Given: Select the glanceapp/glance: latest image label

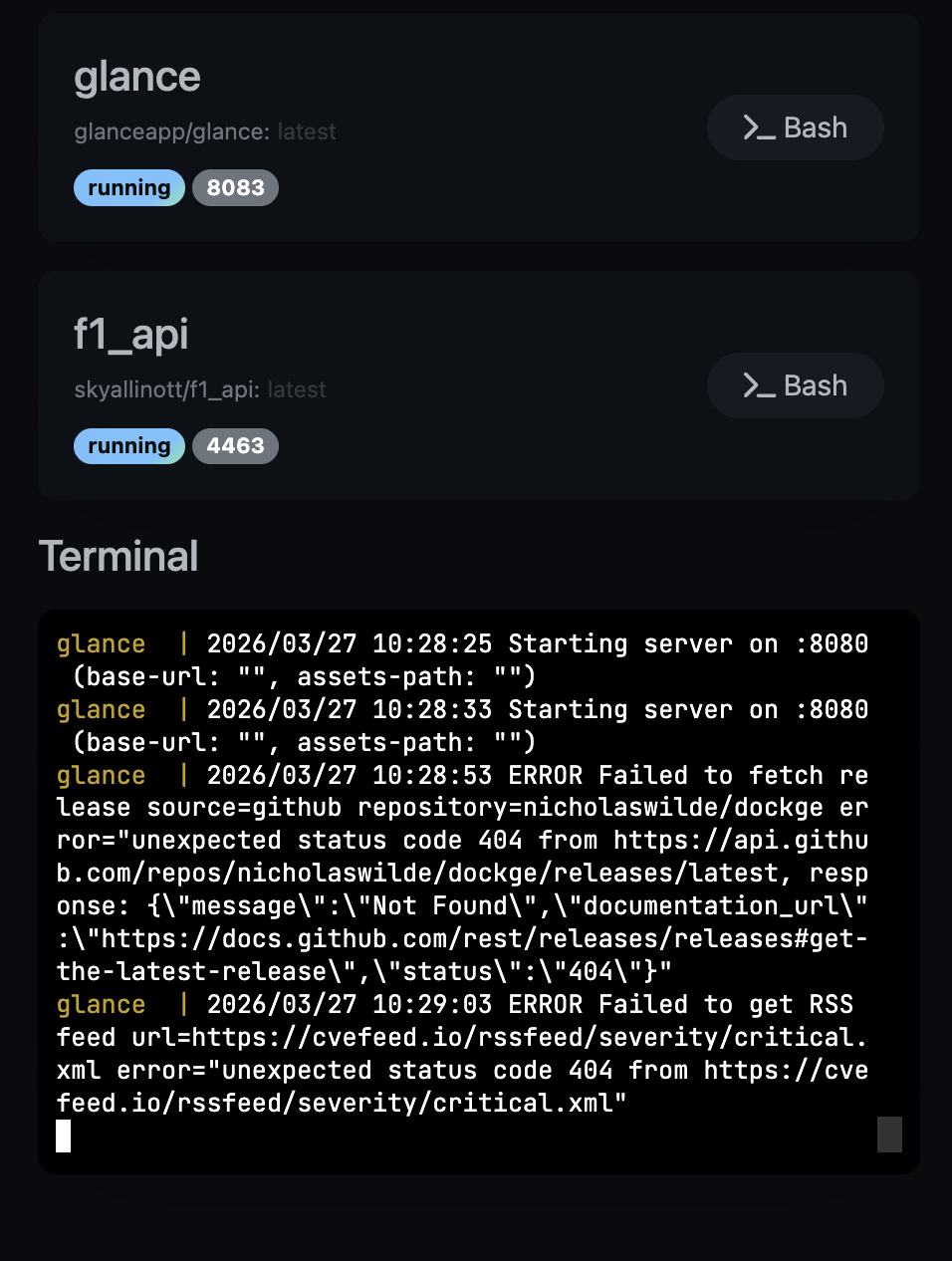Looking at the screenshot, I should (205, 131).
